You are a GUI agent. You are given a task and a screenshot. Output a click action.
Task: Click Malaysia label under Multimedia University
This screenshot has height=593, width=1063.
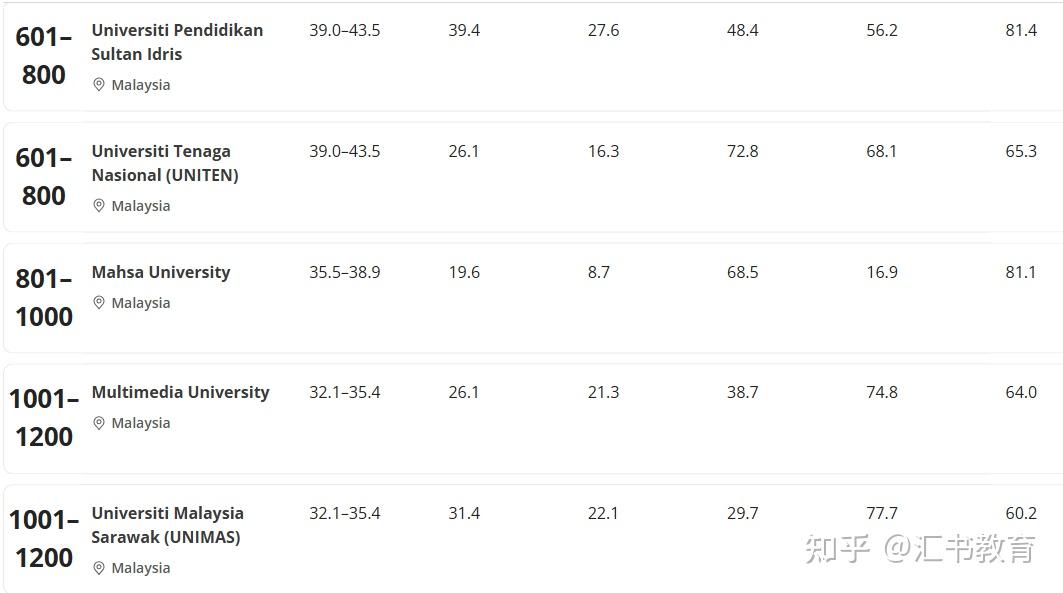pyautogui.click(x=141, y=423)
